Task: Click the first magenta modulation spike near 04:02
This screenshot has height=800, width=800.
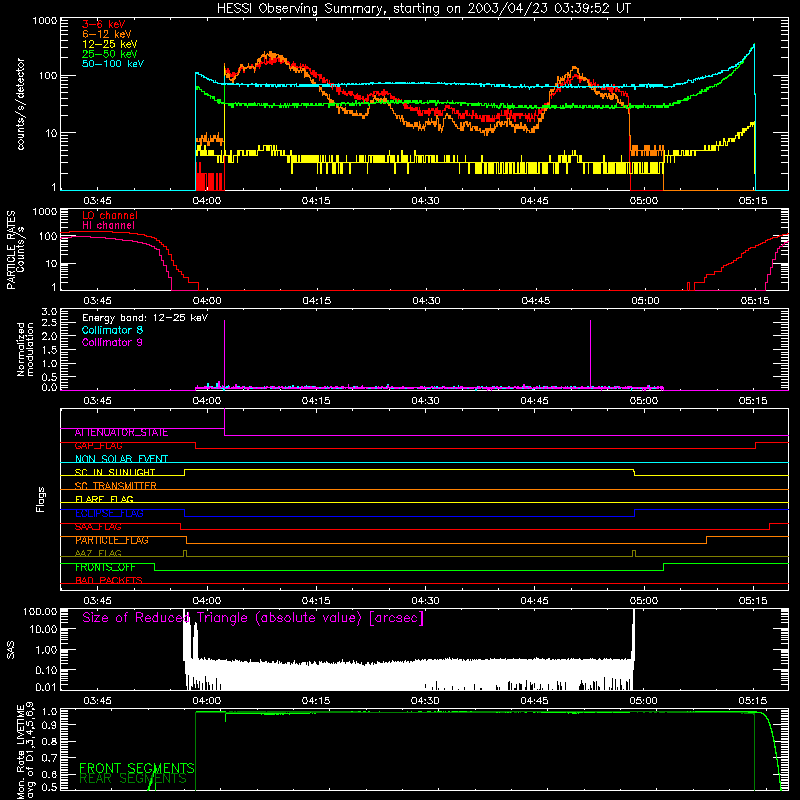Action: coord(224,354)
